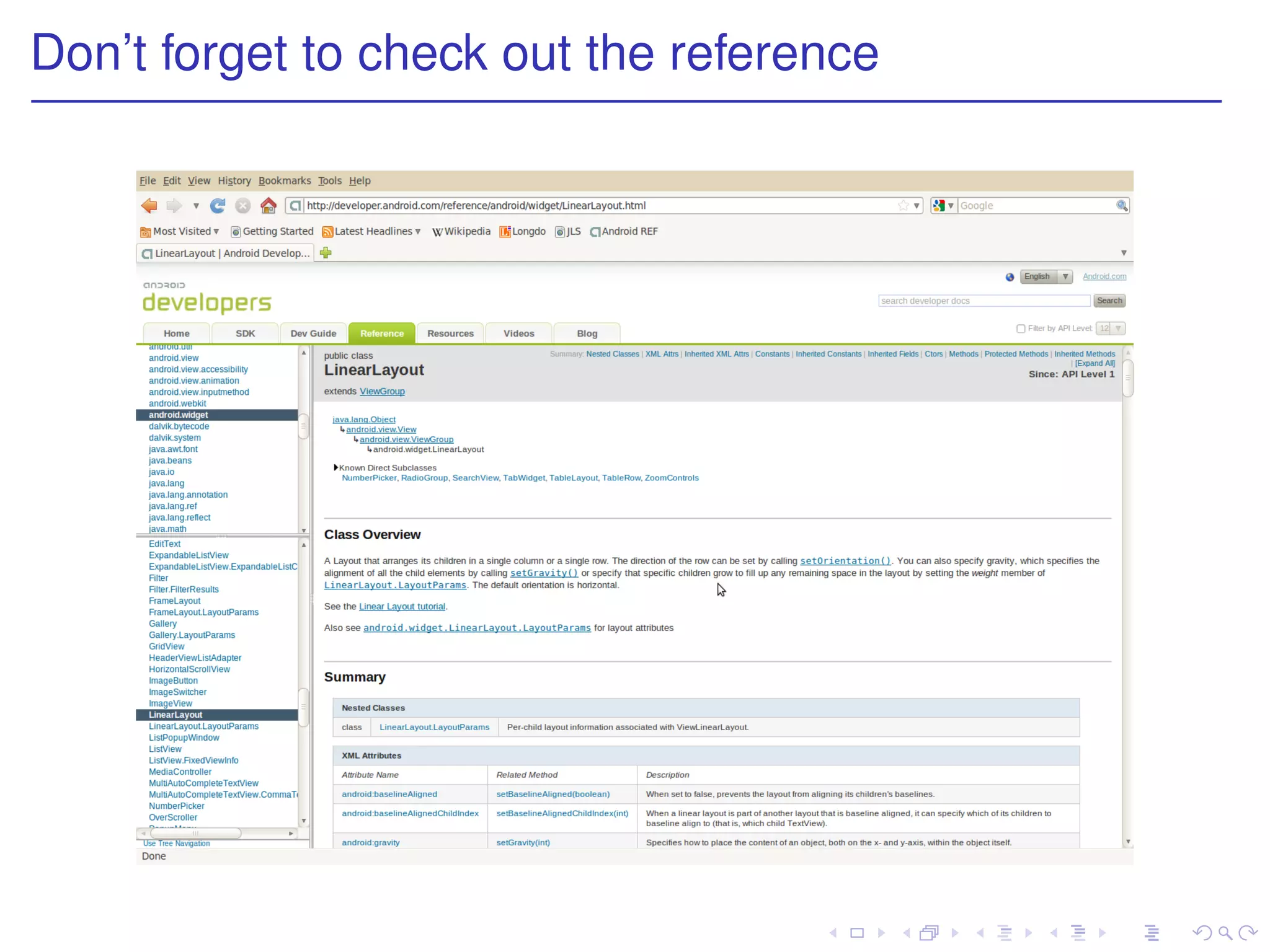1270x952 pixels.
Task: Open the English language dropdown
Action: pos(1046,276)
